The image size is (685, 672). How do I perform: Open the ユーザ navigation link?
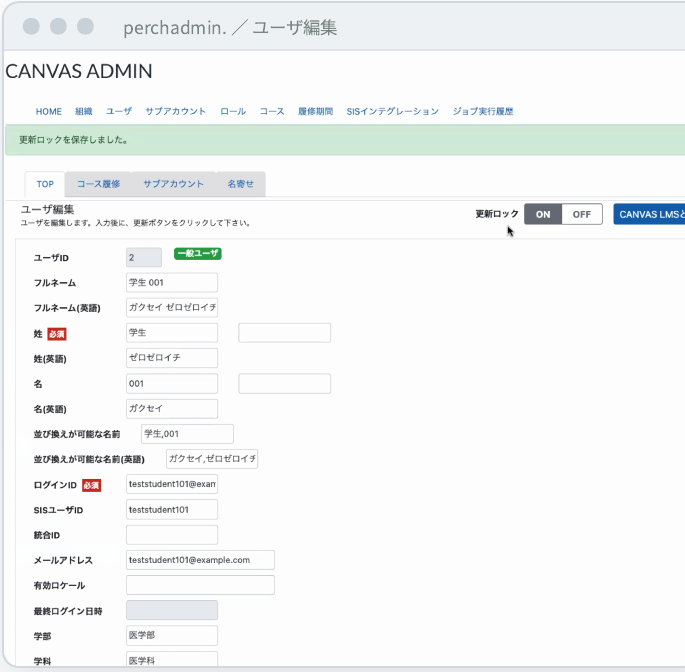pos(119,111)
